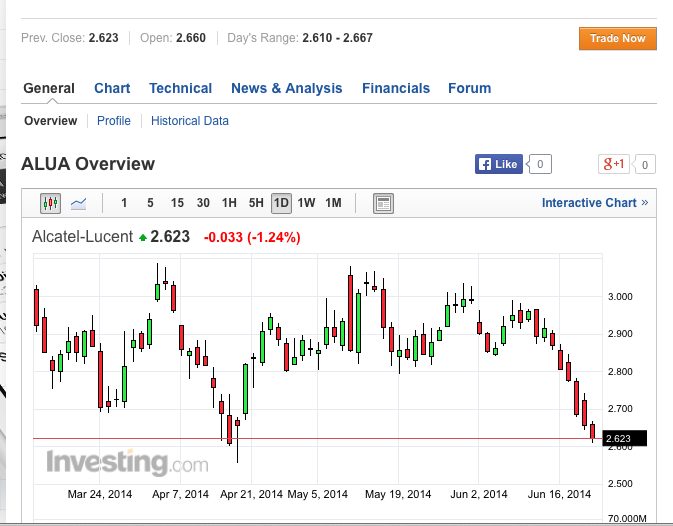Screen dimensions: 673x526
Task: Switch to candlestick chart type icon
Action: tap(50, 203)
